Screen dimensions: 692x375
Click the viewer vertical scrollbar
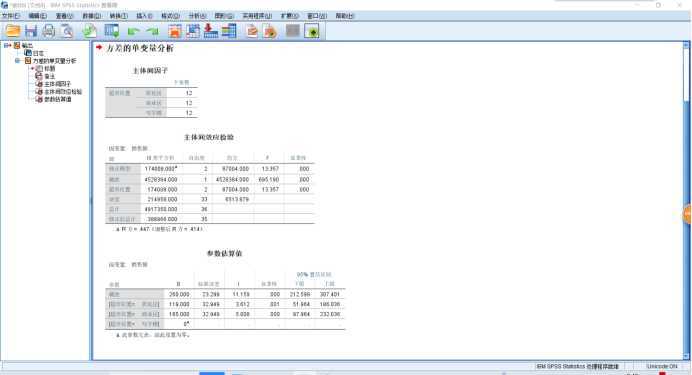686,201
